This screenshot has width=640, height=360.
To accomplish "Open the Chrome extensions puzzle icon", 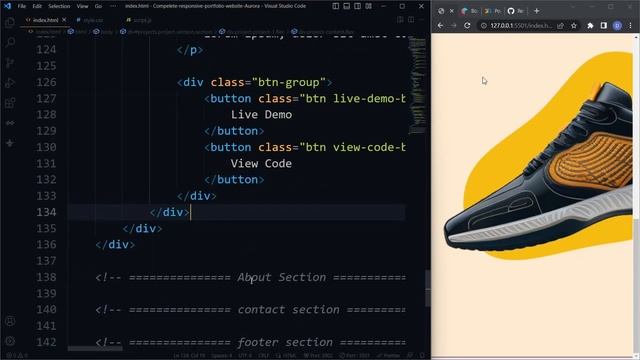I will 590,25.
